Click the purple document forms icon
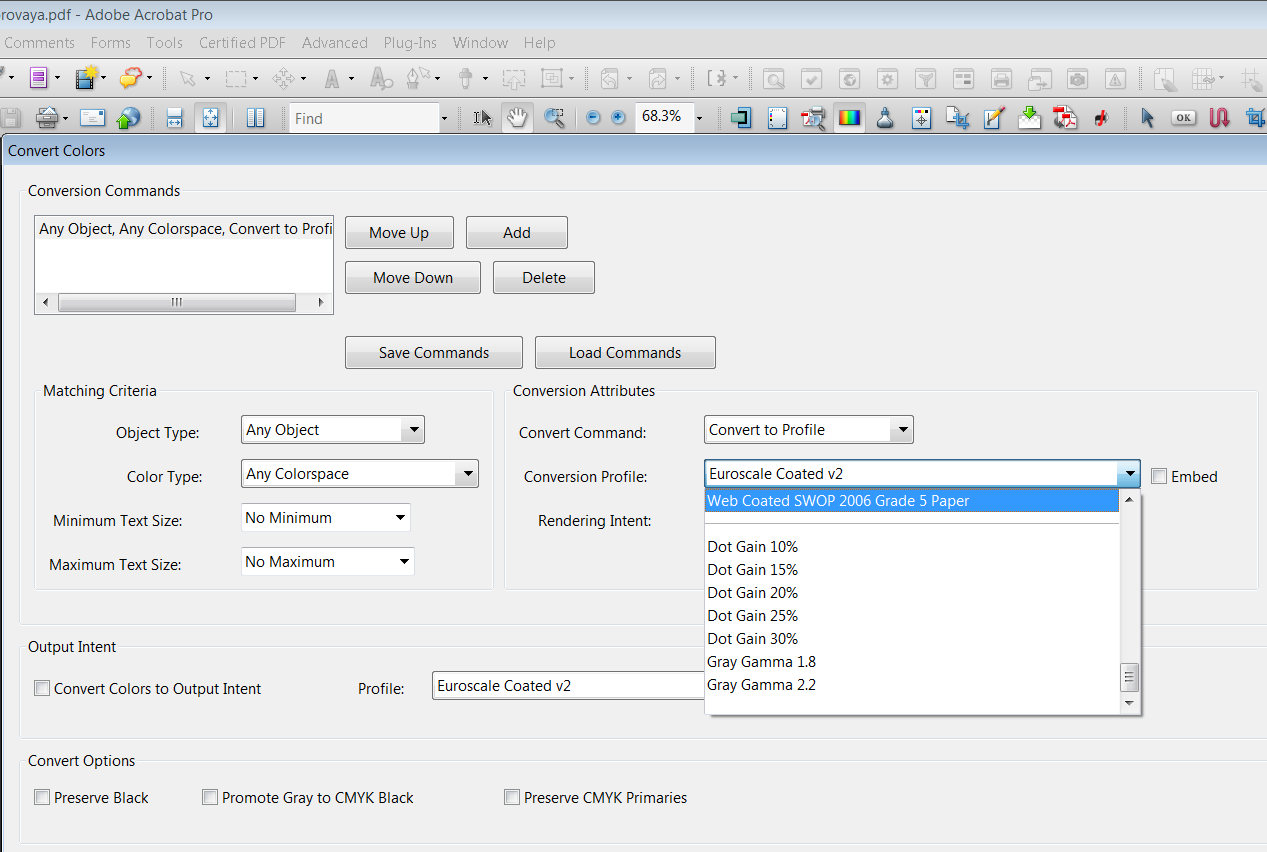 39,77
